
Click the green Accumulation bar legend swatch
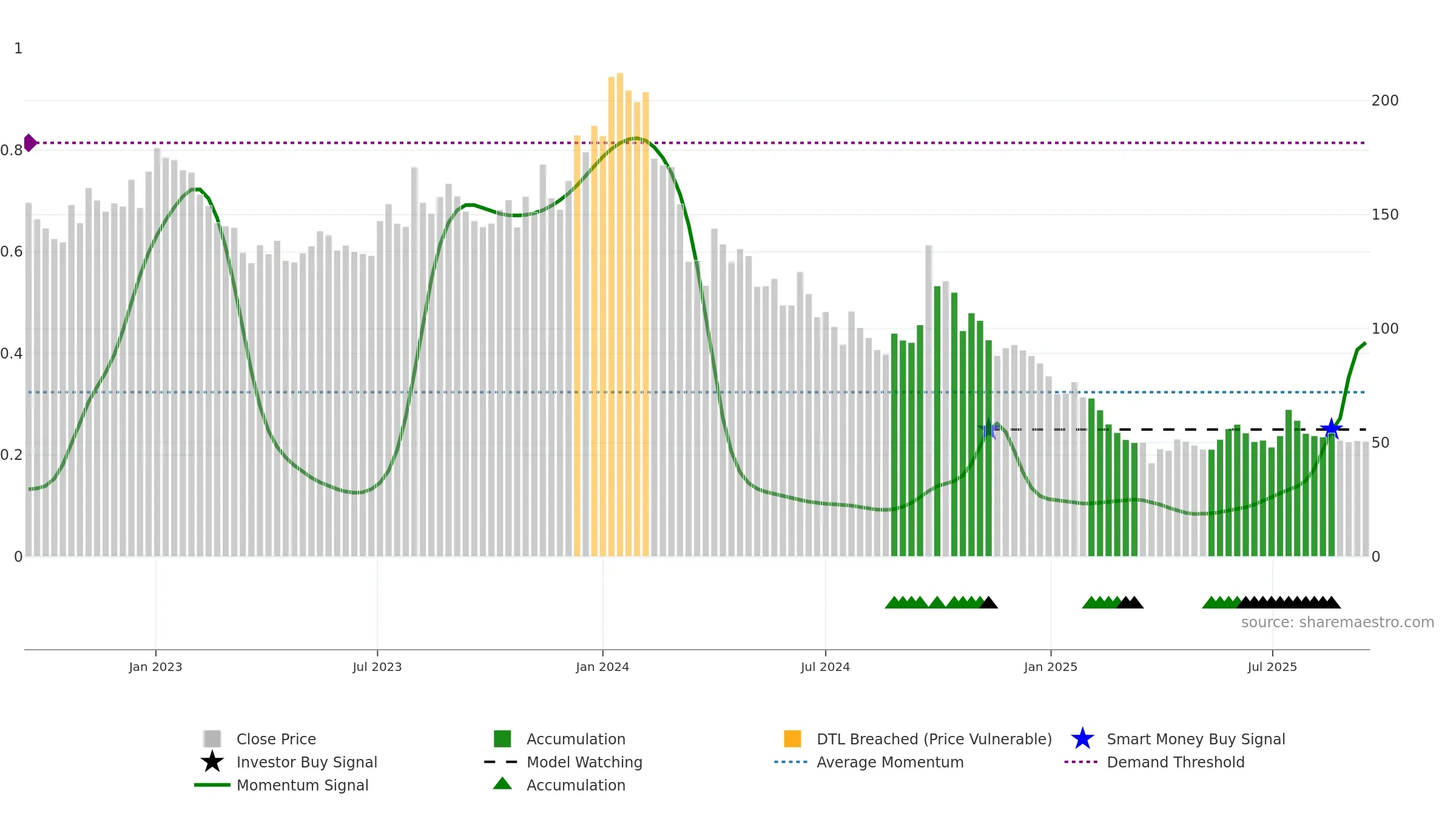(502, 738)
